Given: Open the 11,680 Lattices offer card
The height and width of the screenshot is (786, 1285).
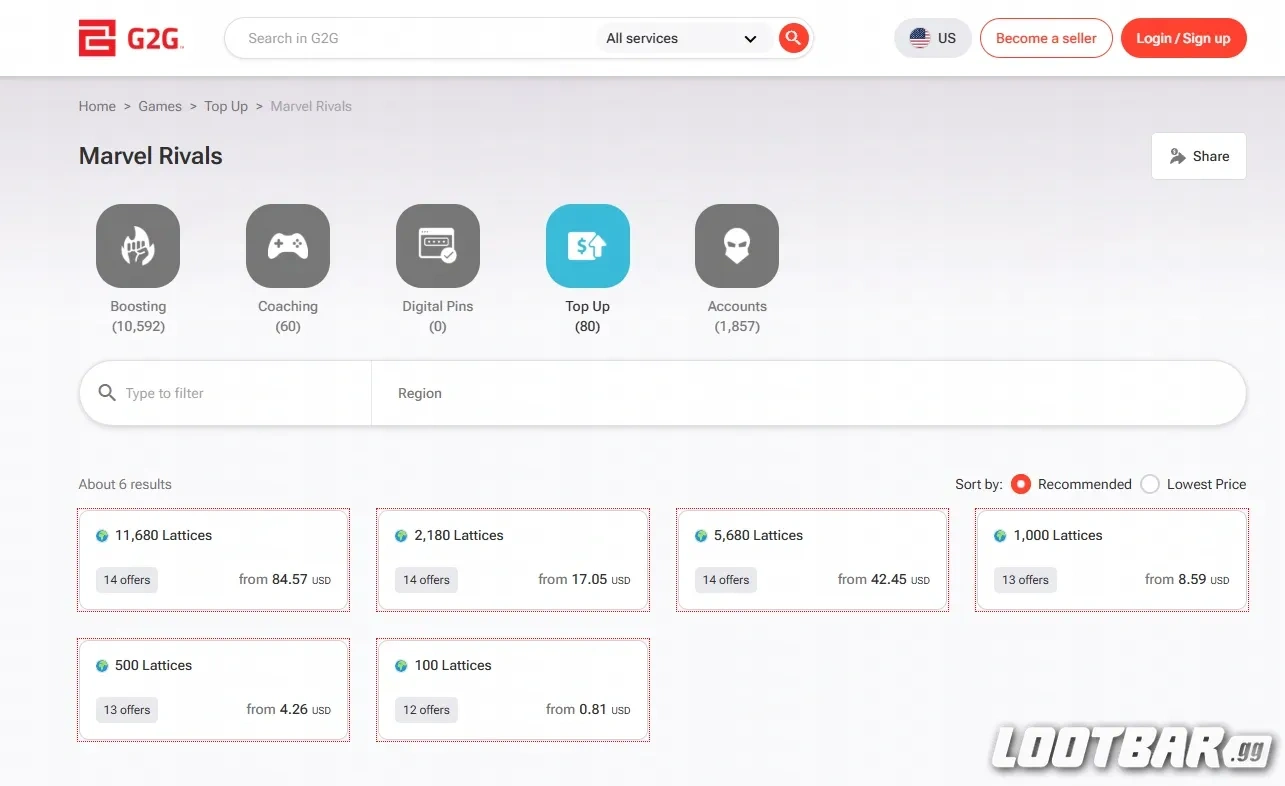Looking at the screenshot, I should click(x=213, y=559).
